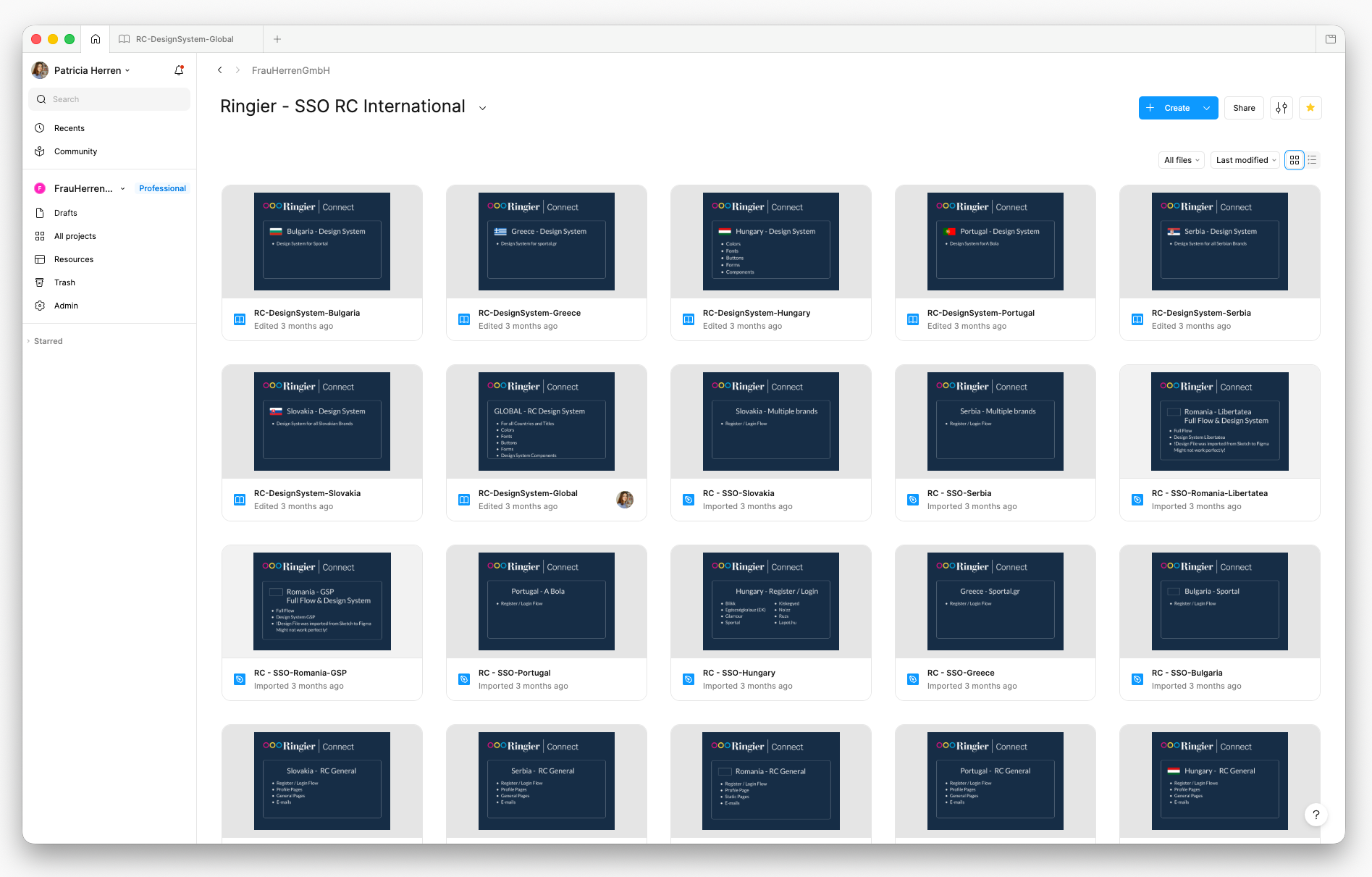
Task: Open project settings sliders icon
Action: point(1281,108)
